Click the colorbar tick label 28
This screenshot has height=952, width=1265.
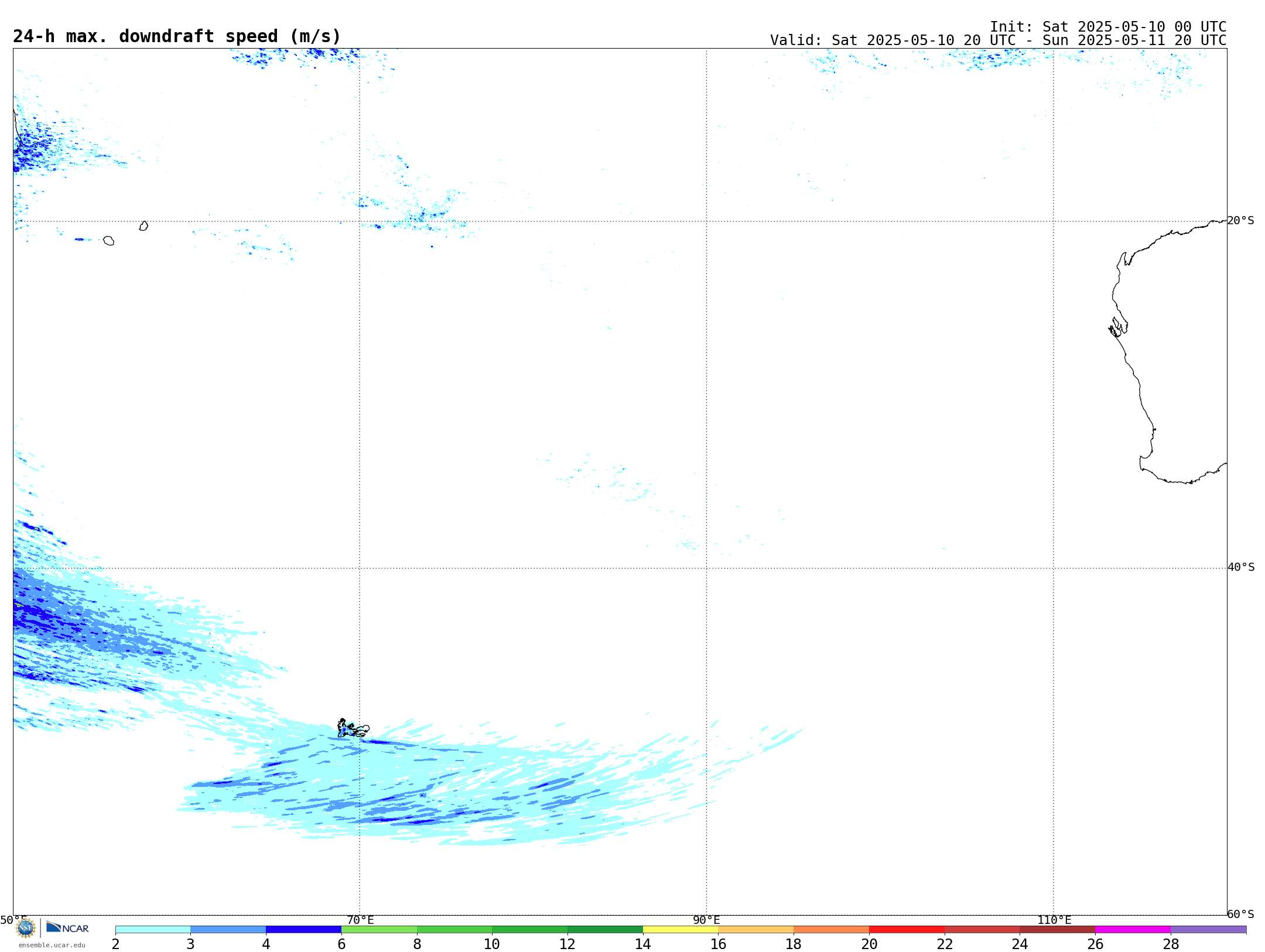tap(1171, 944)
